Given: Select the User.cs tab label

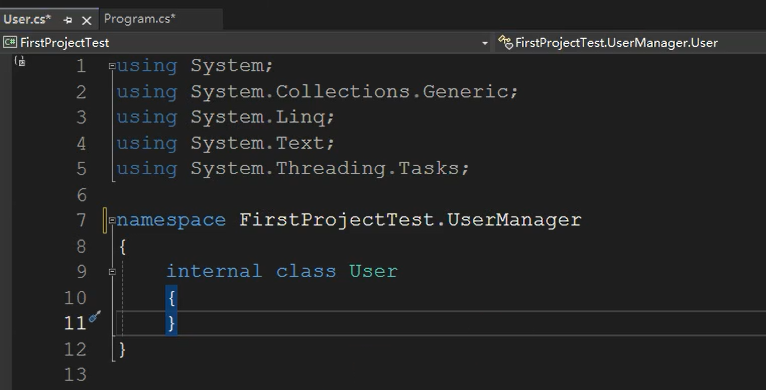Looking at the screenshot, I should pos(27,20).
